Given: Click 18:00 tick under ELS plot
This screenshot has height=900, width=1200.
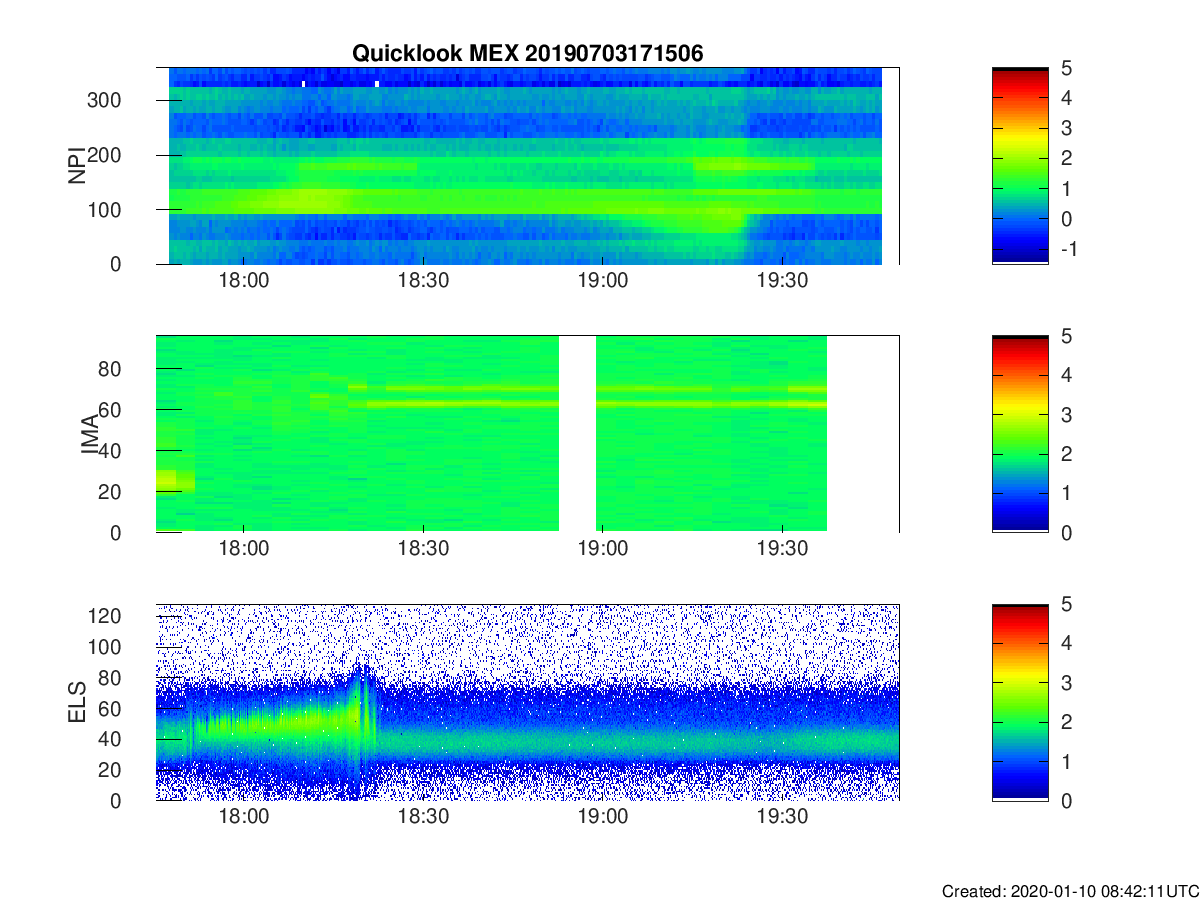Looking at the screenshot, I should click(x=243, y=818).
